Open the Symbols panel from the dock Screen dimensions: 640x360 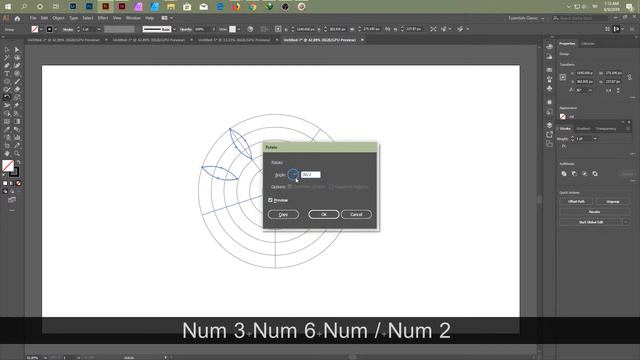[x=549, y=88]
